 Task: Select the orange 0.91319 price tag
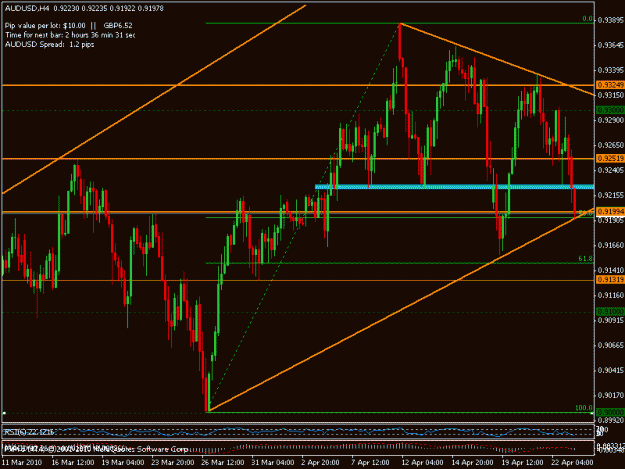pos(610,280)
